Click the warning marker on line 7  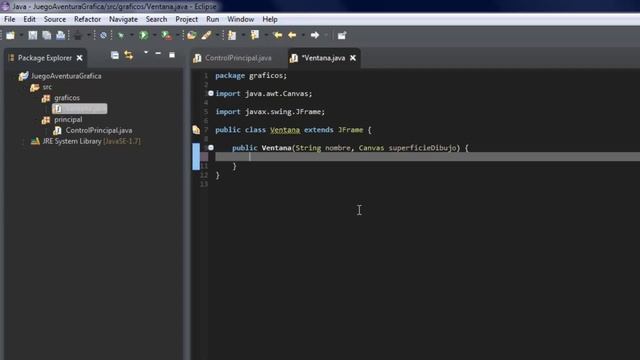(x=196, y=130)
